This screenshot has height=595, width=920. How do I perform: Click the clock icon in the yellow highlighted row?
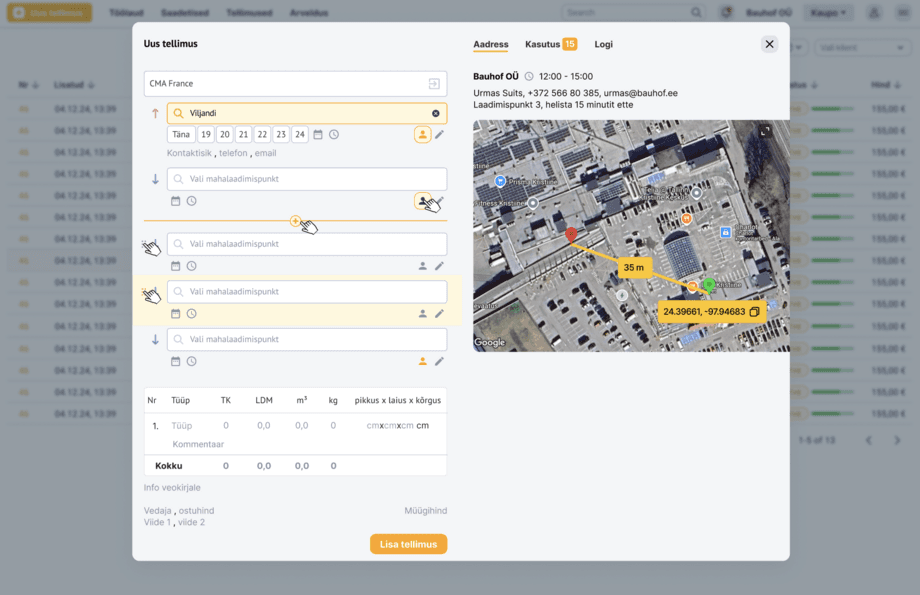(191, 314)
